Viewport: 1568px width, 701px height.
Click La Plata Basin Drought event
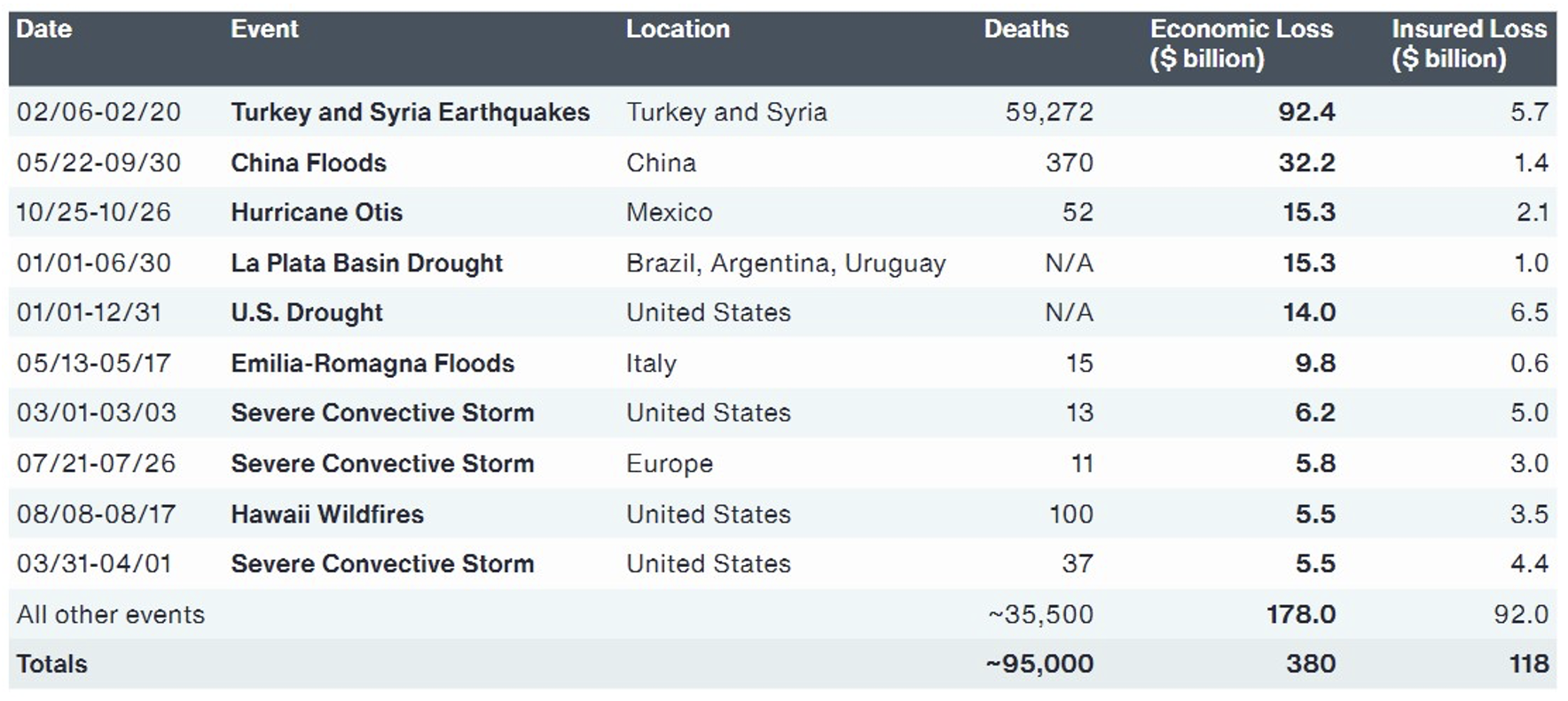tap(366, 264)
